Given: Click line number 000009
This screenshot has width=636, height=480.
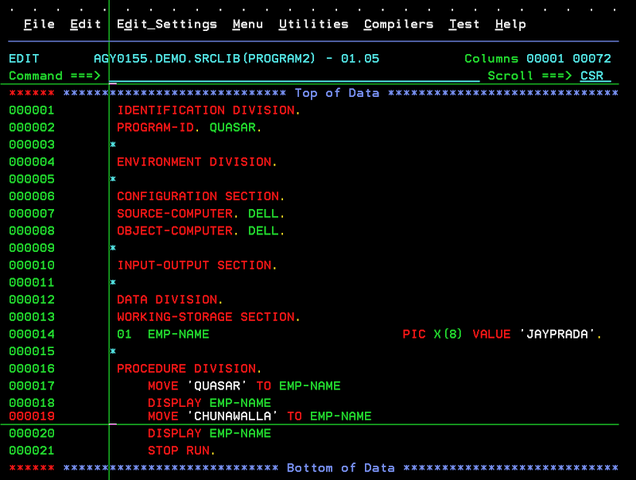Looking at the screenshot, I should pos(32,248).
